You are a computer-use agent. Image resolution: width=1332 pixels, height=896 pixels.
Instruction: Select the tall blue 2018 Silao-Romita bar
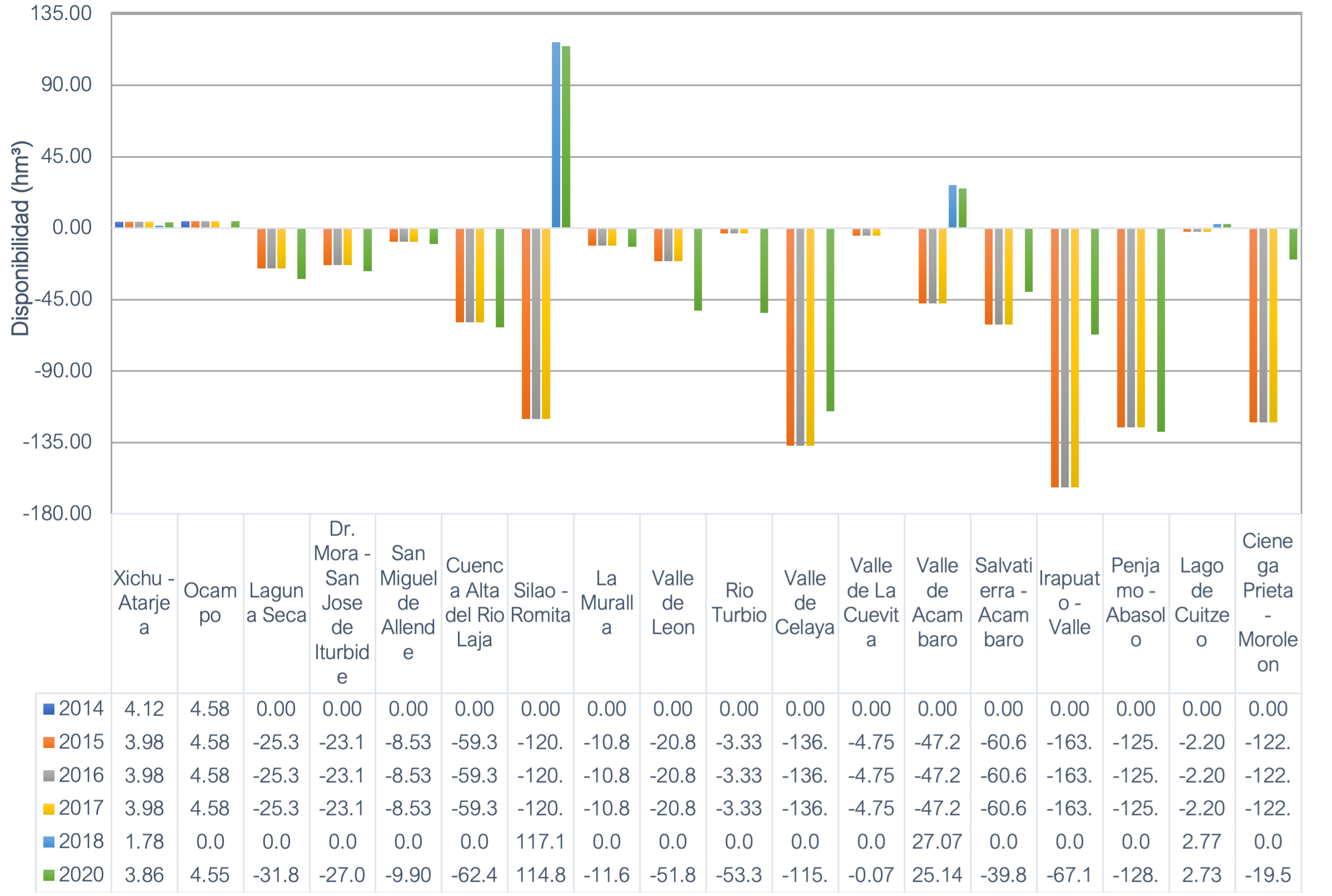[x=556, y=134]
